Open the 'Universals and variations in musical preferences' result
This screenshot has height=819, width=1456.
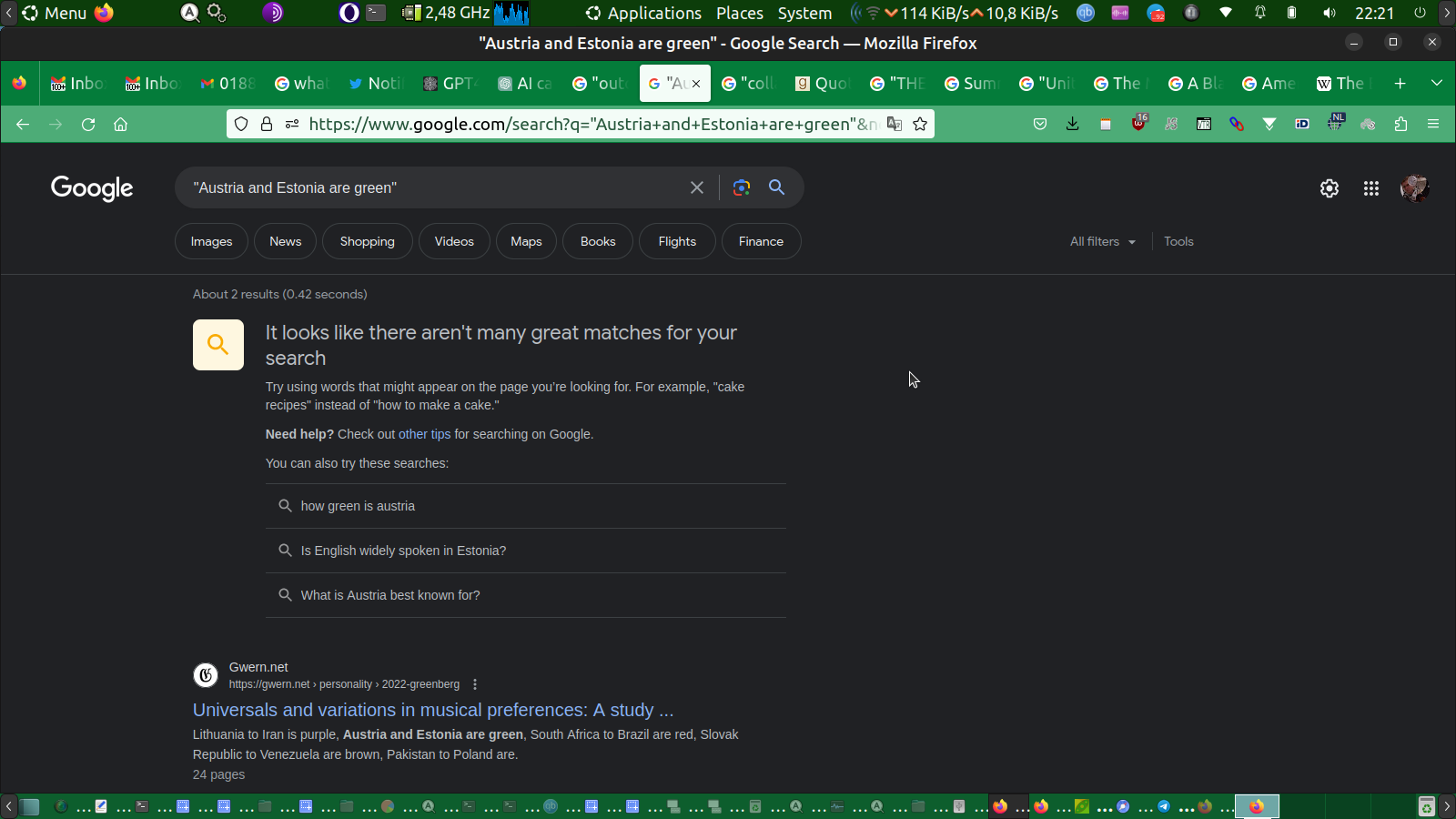433,710
